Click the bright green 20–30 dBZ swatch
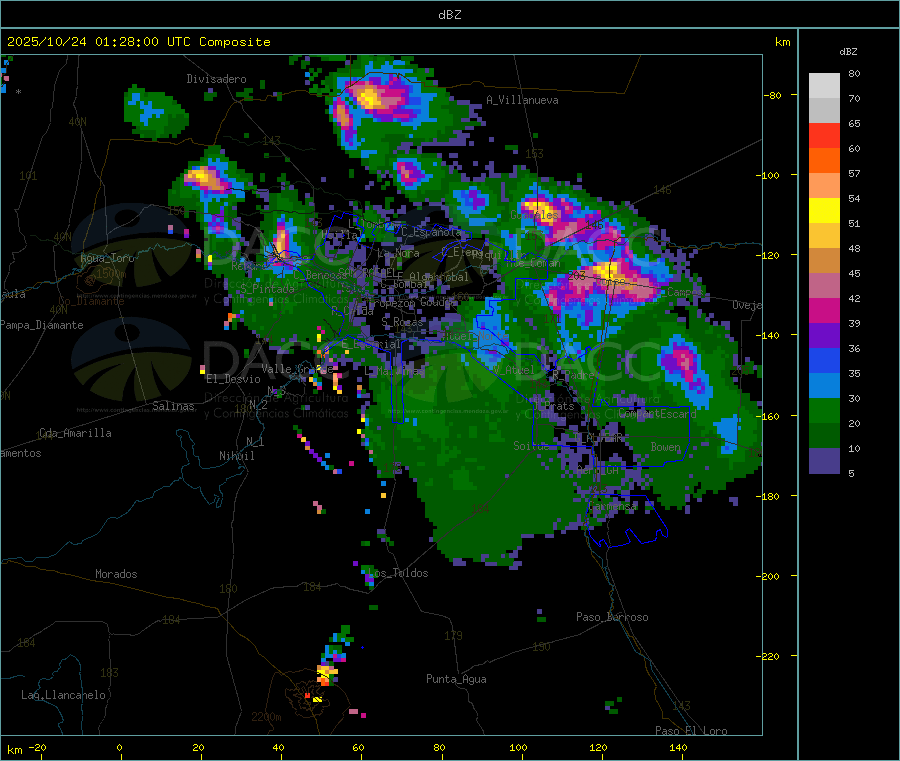 [x=824, y=411]
